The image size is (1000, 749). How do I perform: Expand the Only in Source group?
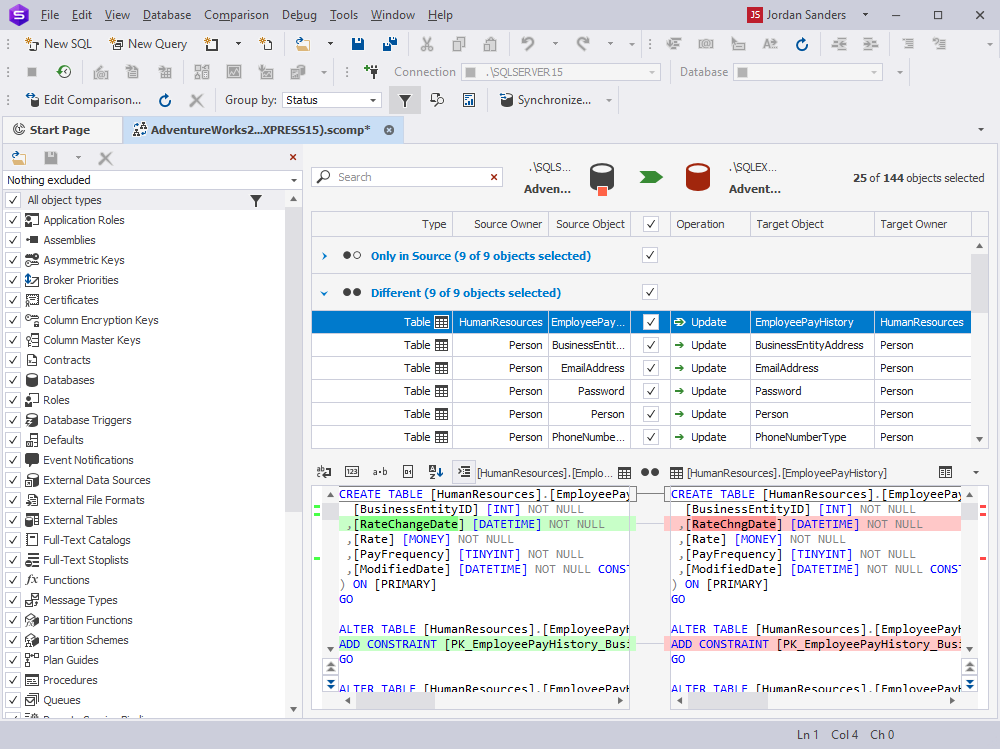tap(324, 256)
